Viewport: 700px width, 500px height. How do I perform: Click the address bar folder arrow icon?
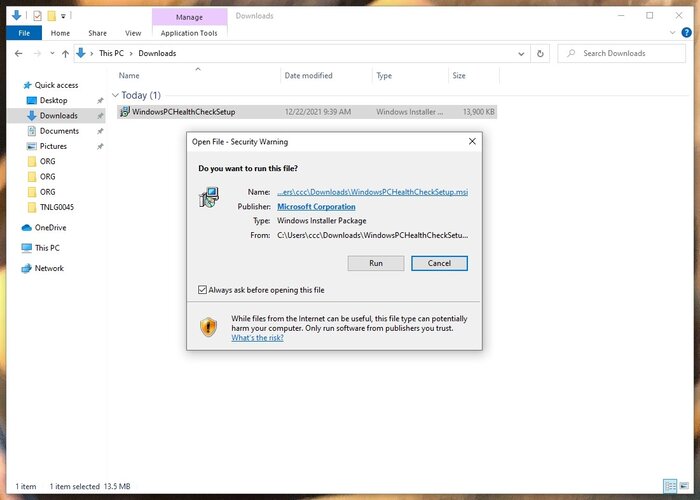coord(81,53)
